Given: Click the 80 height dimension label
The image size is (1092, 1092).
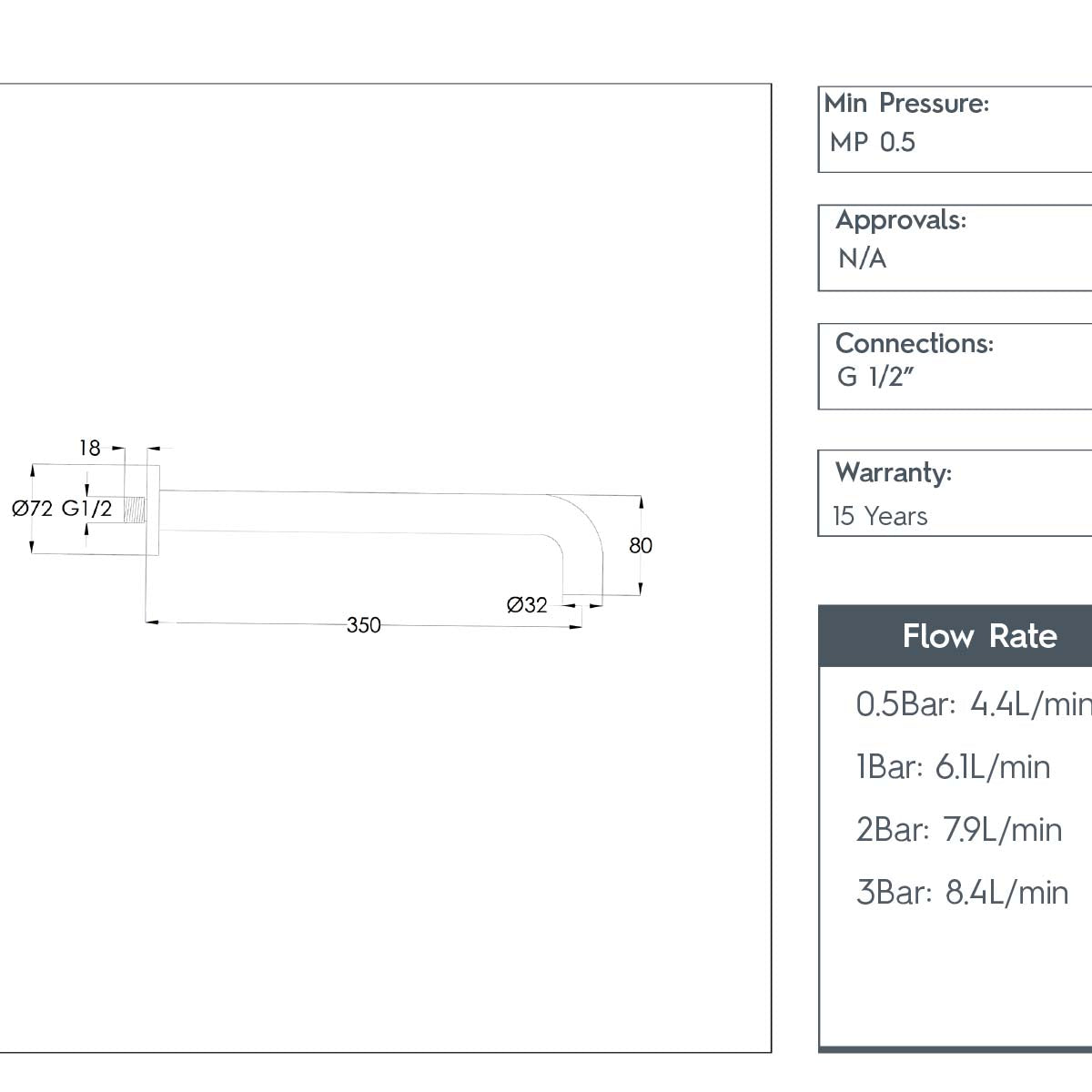Looking at the screenshot, I should [641, 545].
